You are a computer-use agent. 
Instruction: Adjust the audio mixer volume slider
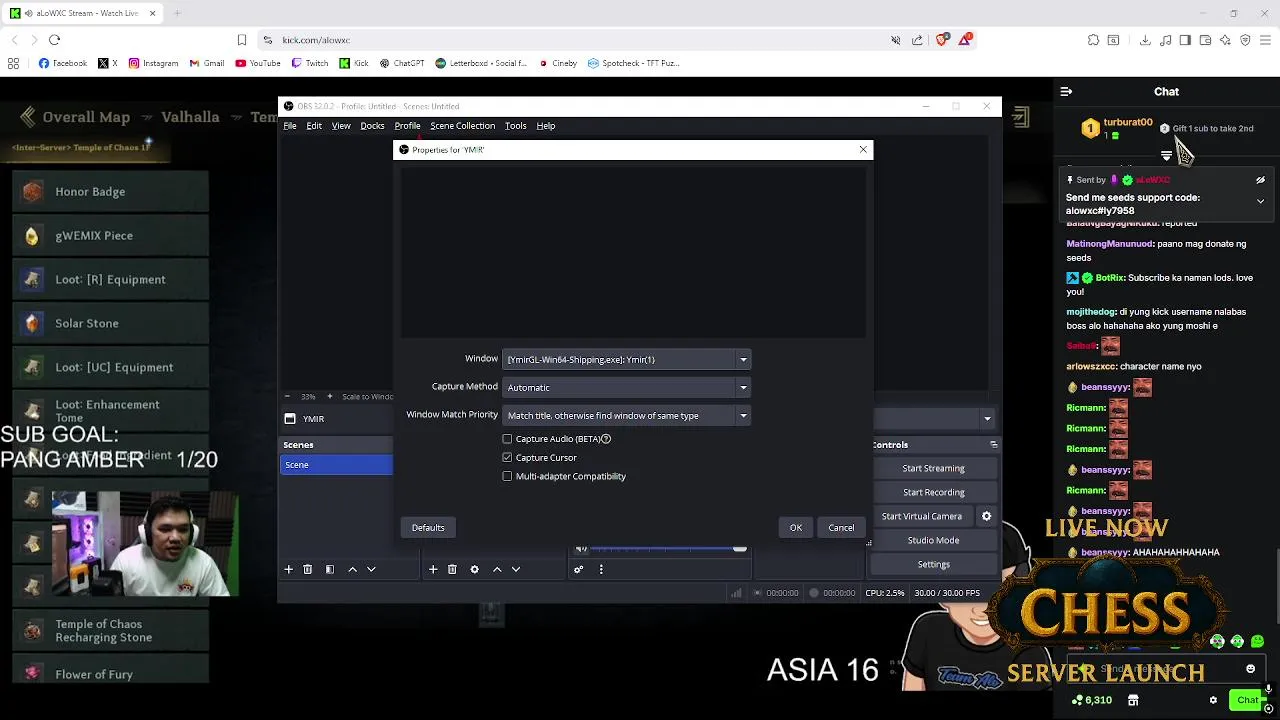pos(739,549)
